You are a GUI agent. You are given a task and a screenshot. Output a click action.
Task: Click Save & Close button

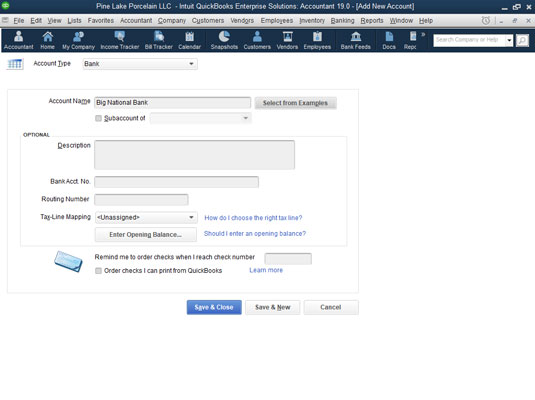[214, 307]
